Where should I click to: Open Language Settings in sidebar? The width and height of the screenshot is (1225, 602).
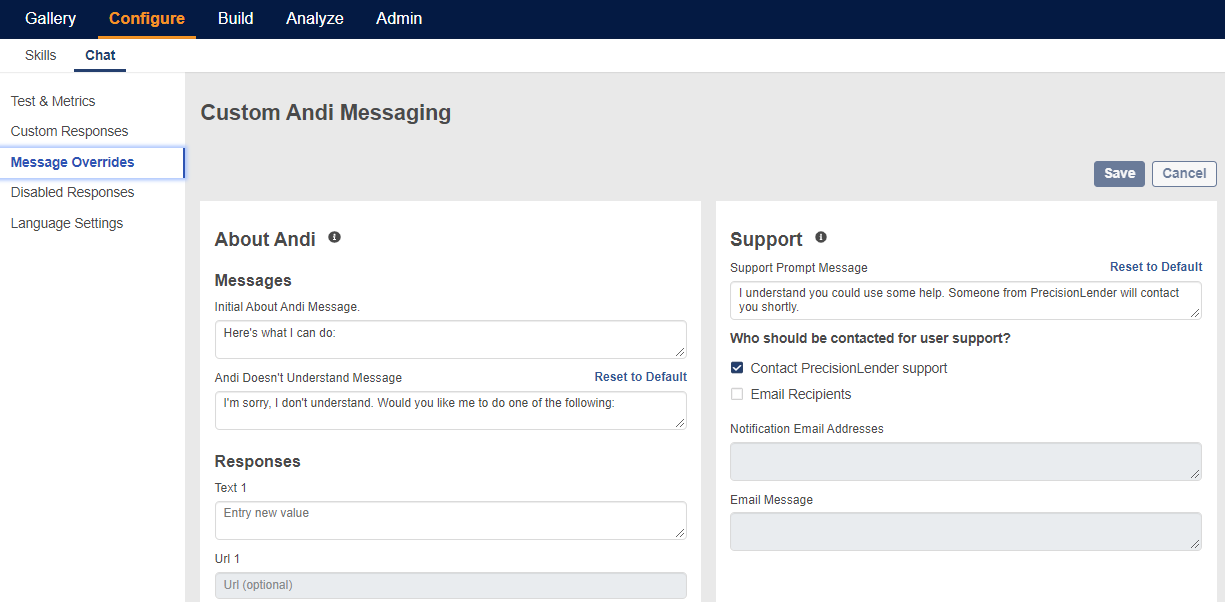click(x=67, y=223)
